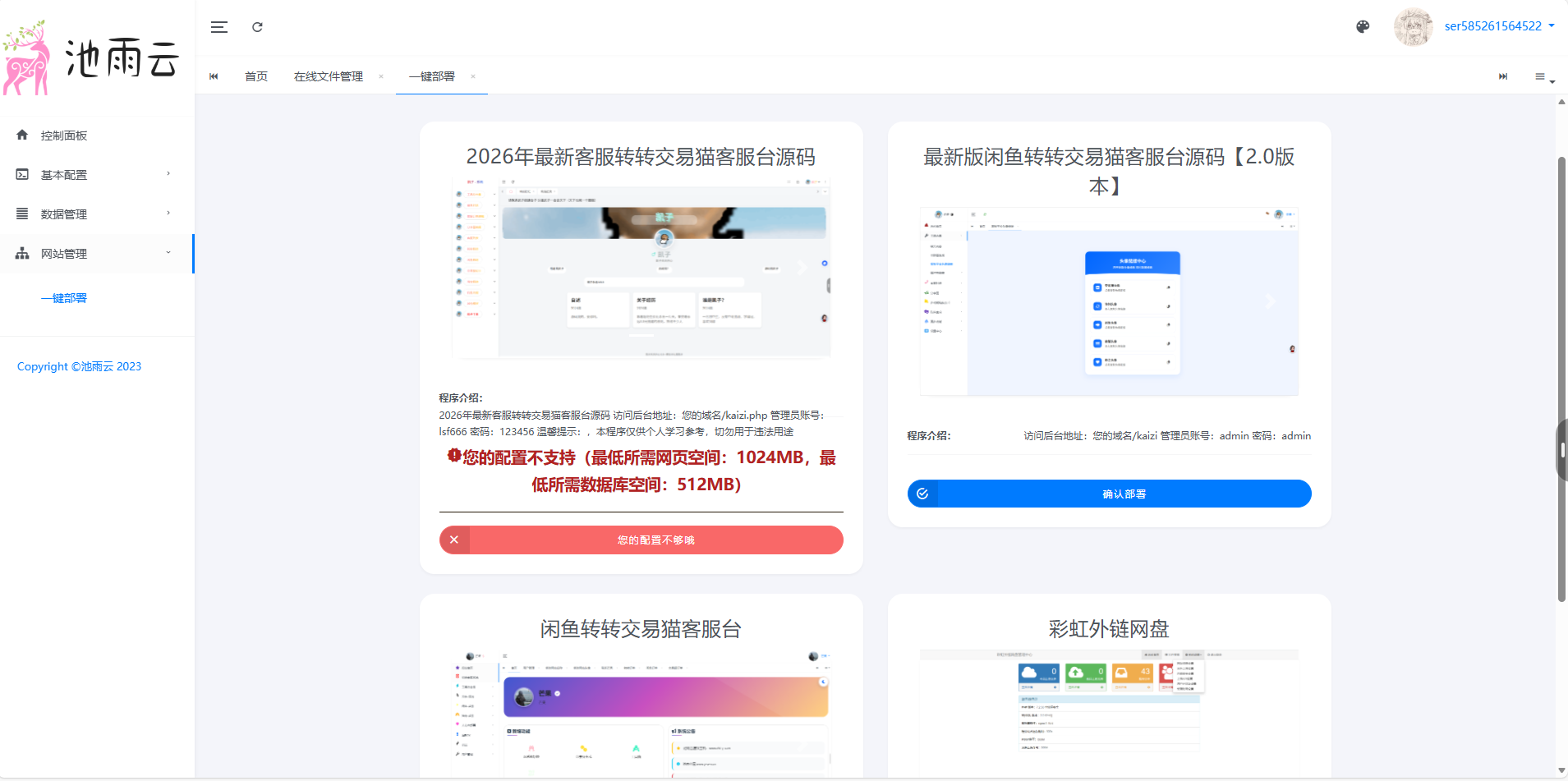Click the refresh page icon
Image resolution: width=1568 pixels, height=781 pixels.
[x=257, y=27]
